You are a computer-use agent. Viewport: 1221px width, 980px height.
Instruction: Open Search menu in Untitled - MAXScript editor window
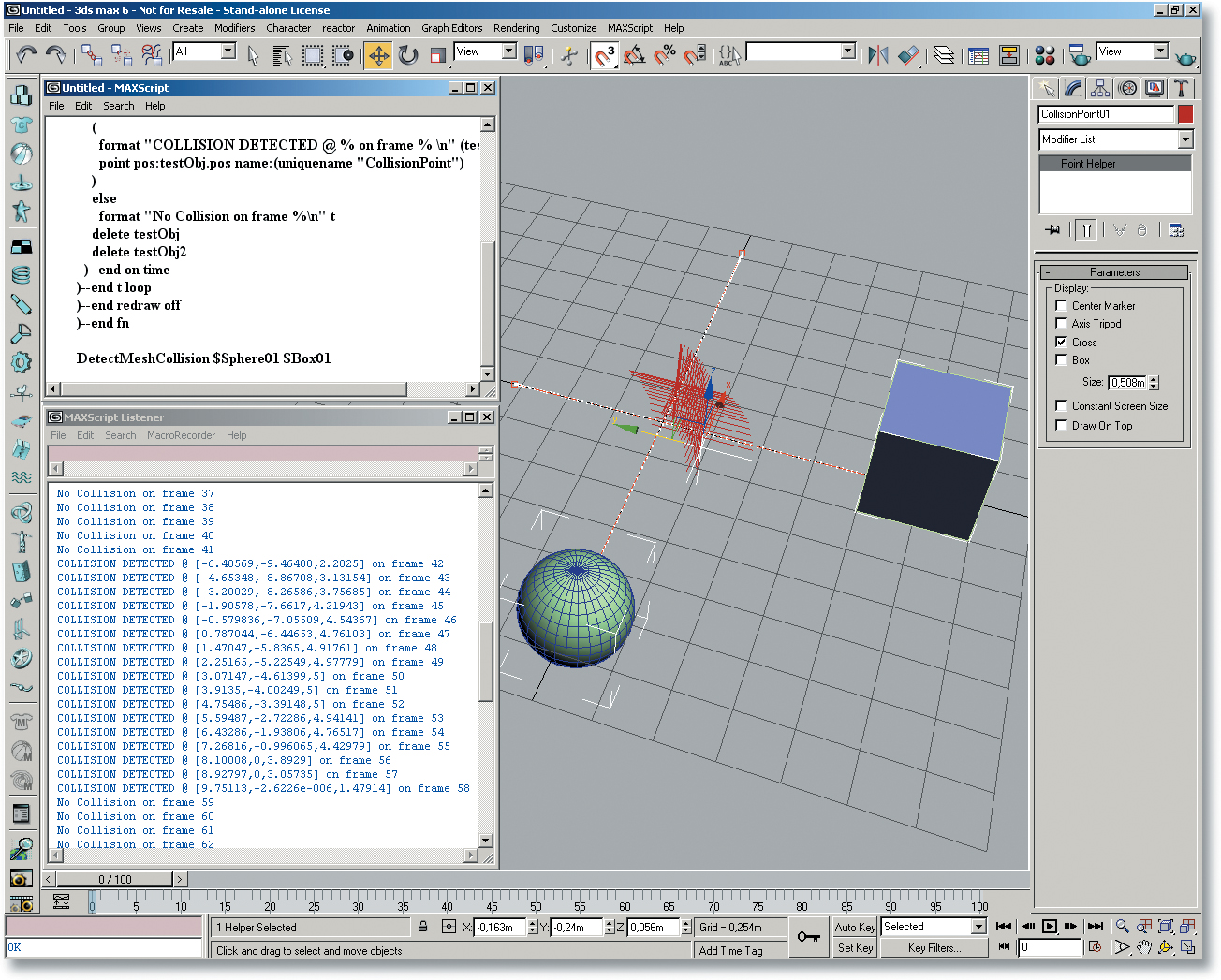(x=119, y=106)
